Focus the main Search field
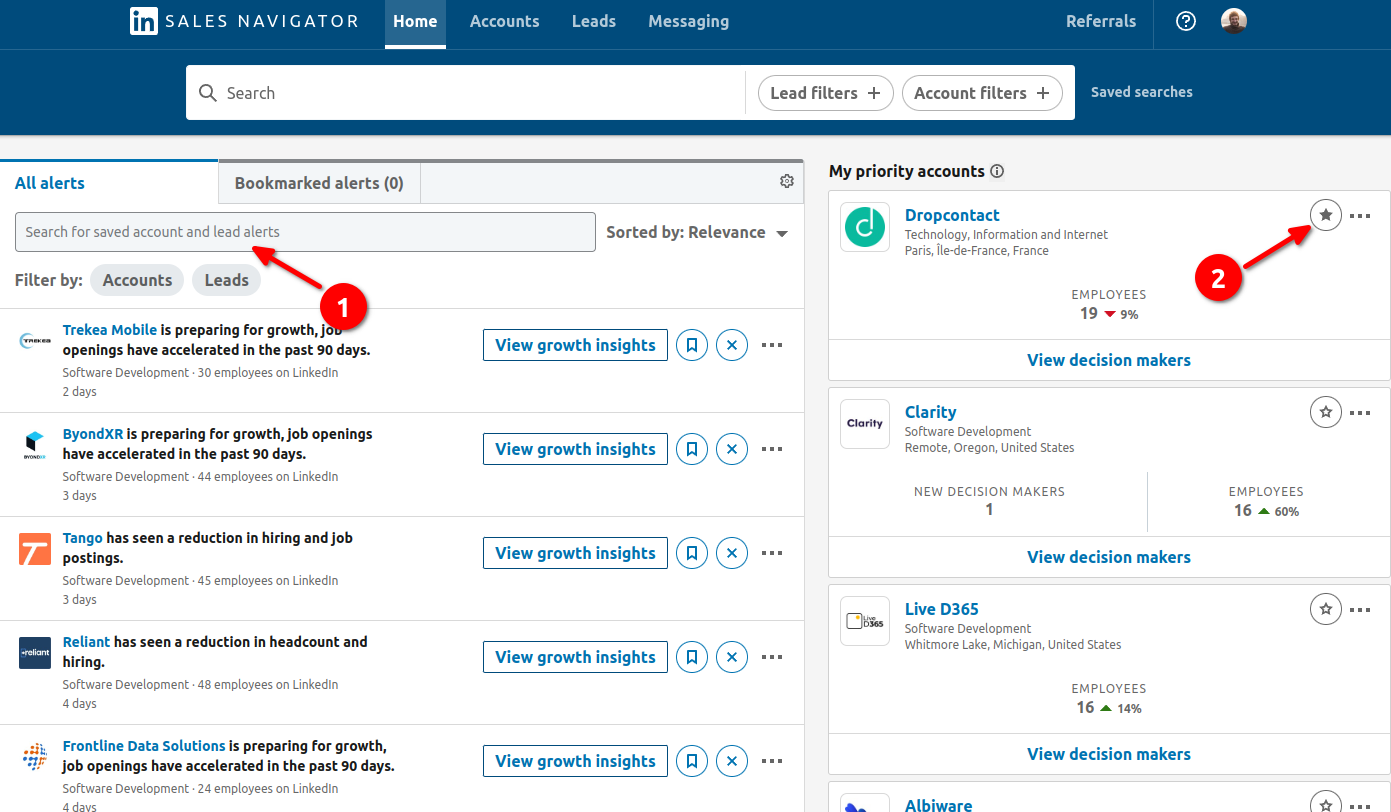 point(465,93)
